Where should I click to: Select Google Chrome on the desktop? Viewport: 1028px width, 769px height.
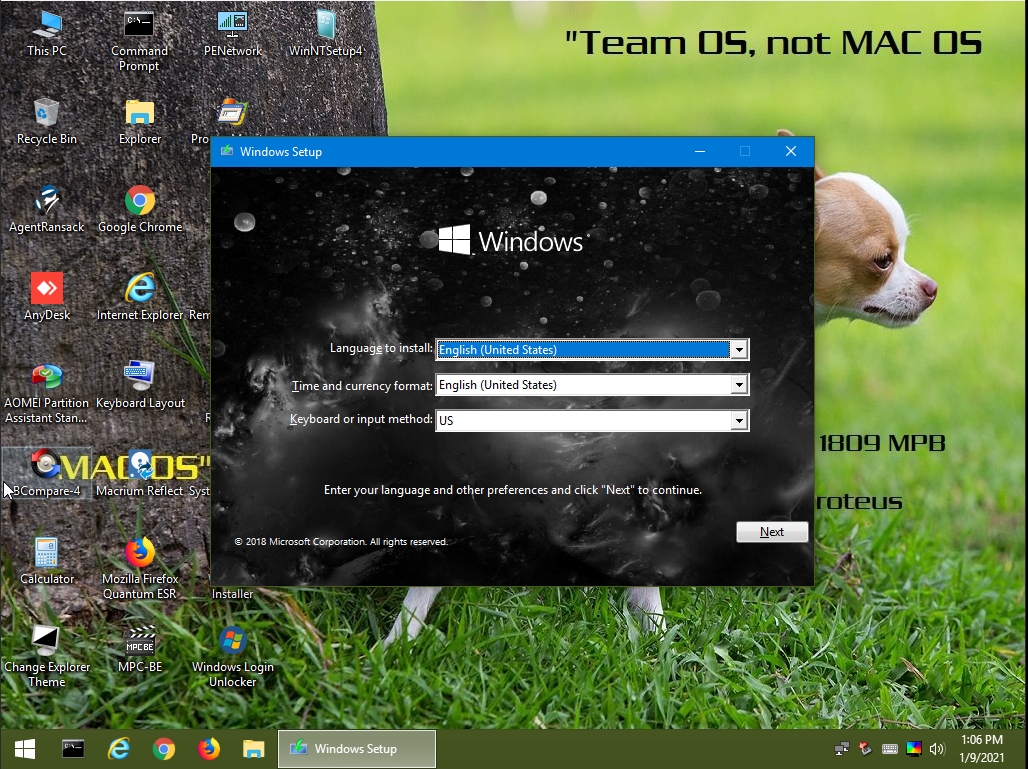point(140,210)
